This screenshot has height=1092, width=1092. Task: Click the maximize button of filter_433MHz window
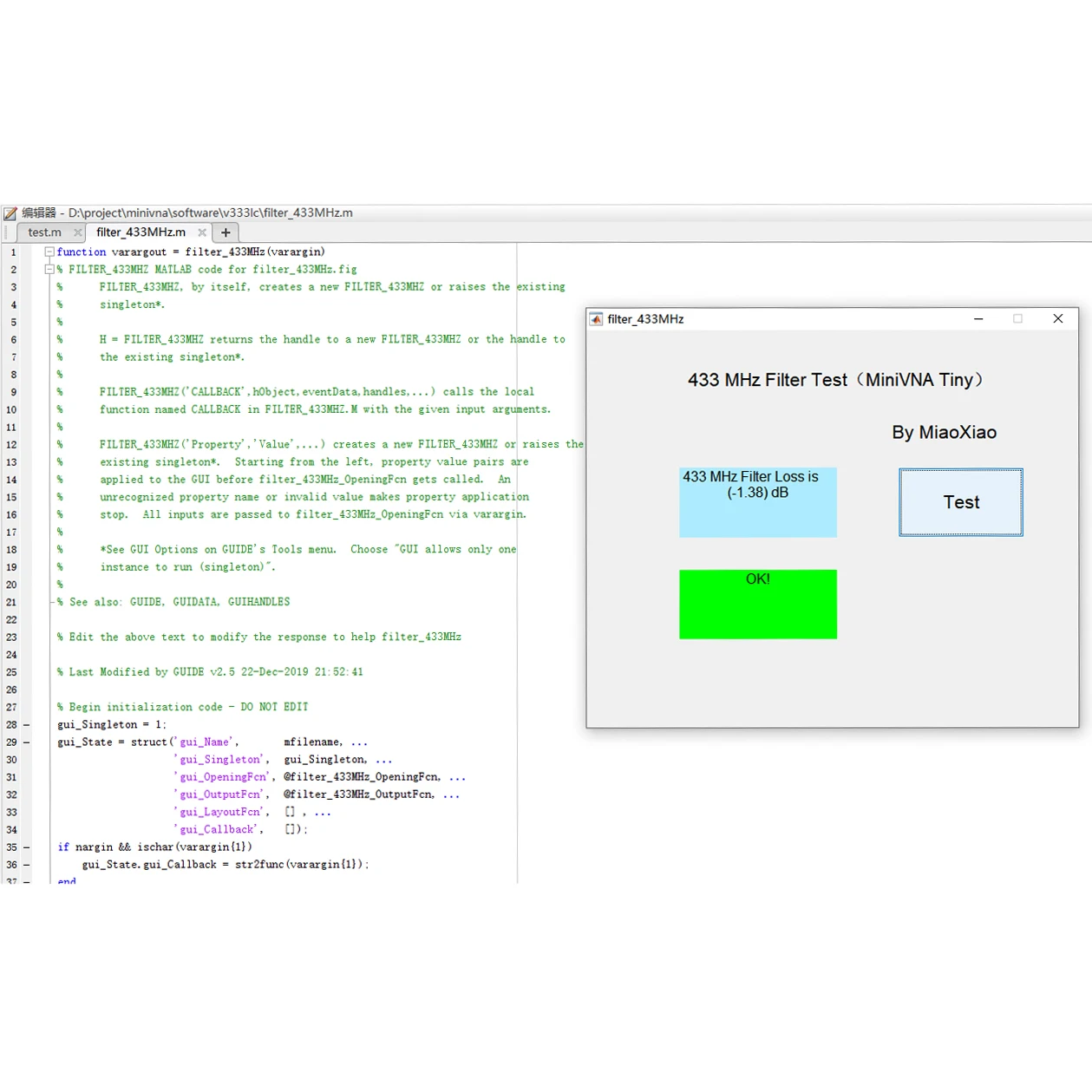click(x=1017, y=319)
